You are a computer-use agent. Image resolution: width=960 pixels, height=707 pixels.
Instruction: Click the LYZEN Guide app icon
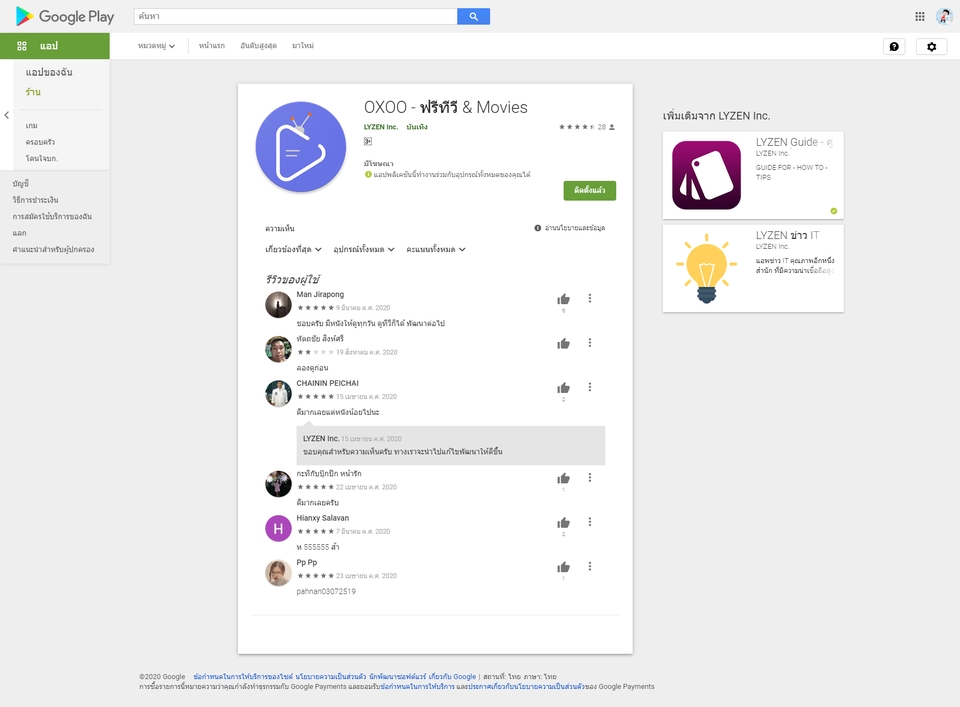pyautogui.click(x=707, y=175)
